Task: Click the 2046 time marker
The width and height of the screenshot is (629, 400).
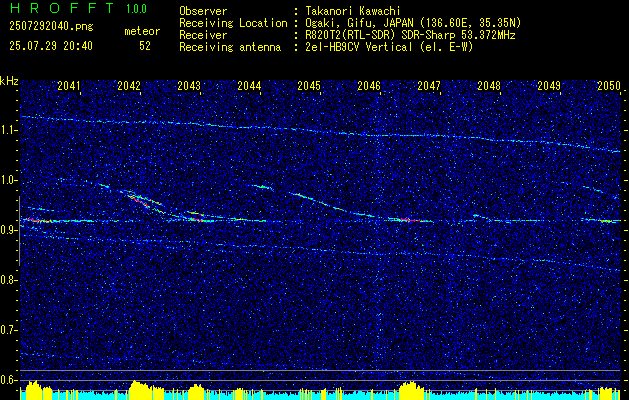Action: click(369, 86)
